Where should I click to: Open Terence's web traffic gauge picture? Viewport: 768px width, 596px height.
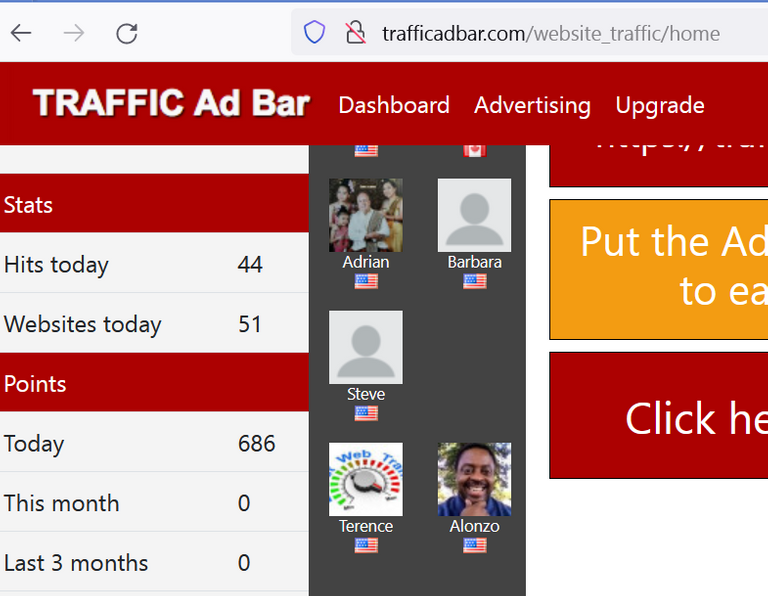pos(366,479)
